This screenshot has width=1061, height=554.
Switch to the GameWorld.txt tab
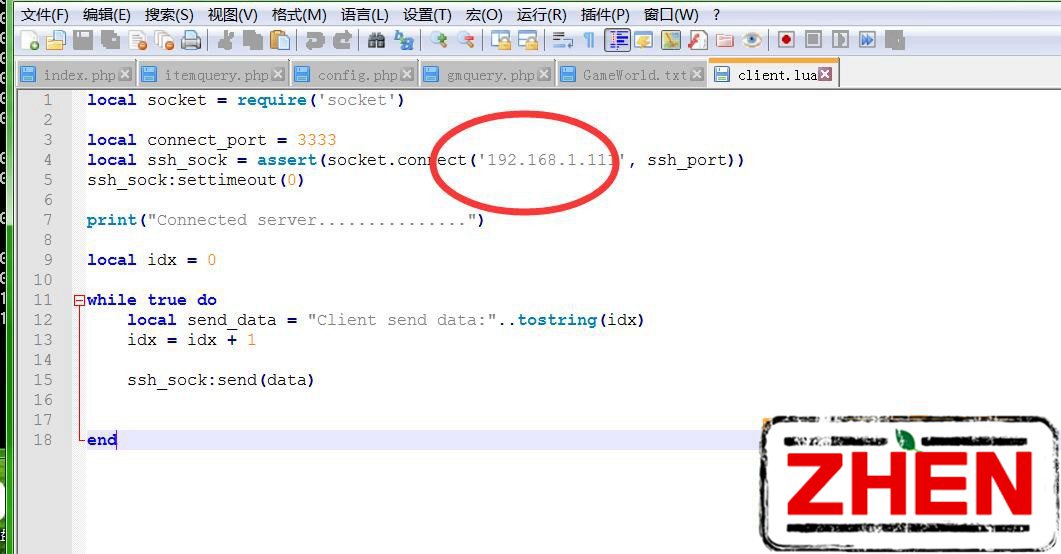coord(634,75)
